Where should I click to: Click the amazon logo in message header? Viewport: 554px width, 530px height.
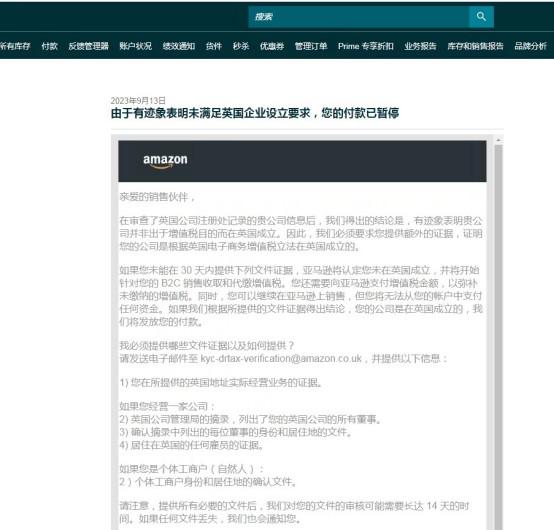(x=165, y=161)
